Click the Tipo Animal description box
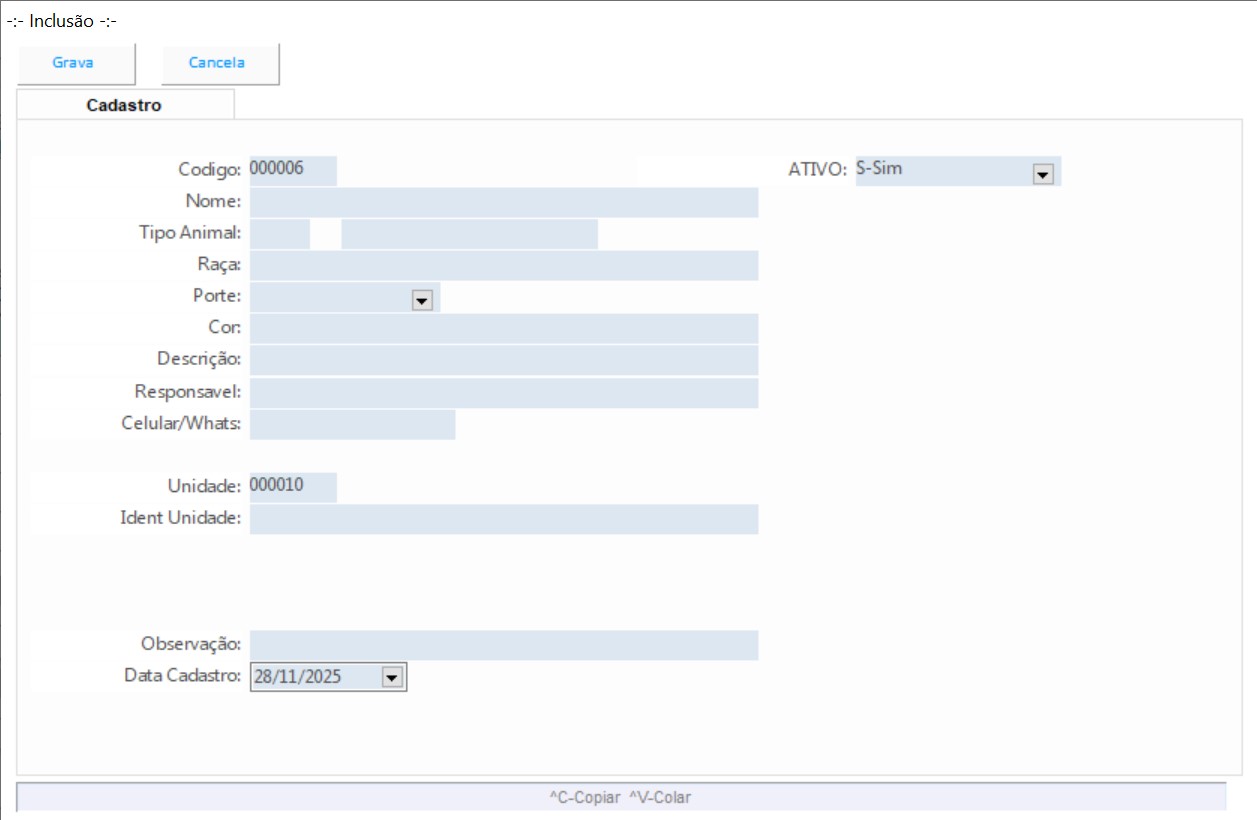This screenshot has width=1257, height=820. pyautogui.click(x=469, y=234)
